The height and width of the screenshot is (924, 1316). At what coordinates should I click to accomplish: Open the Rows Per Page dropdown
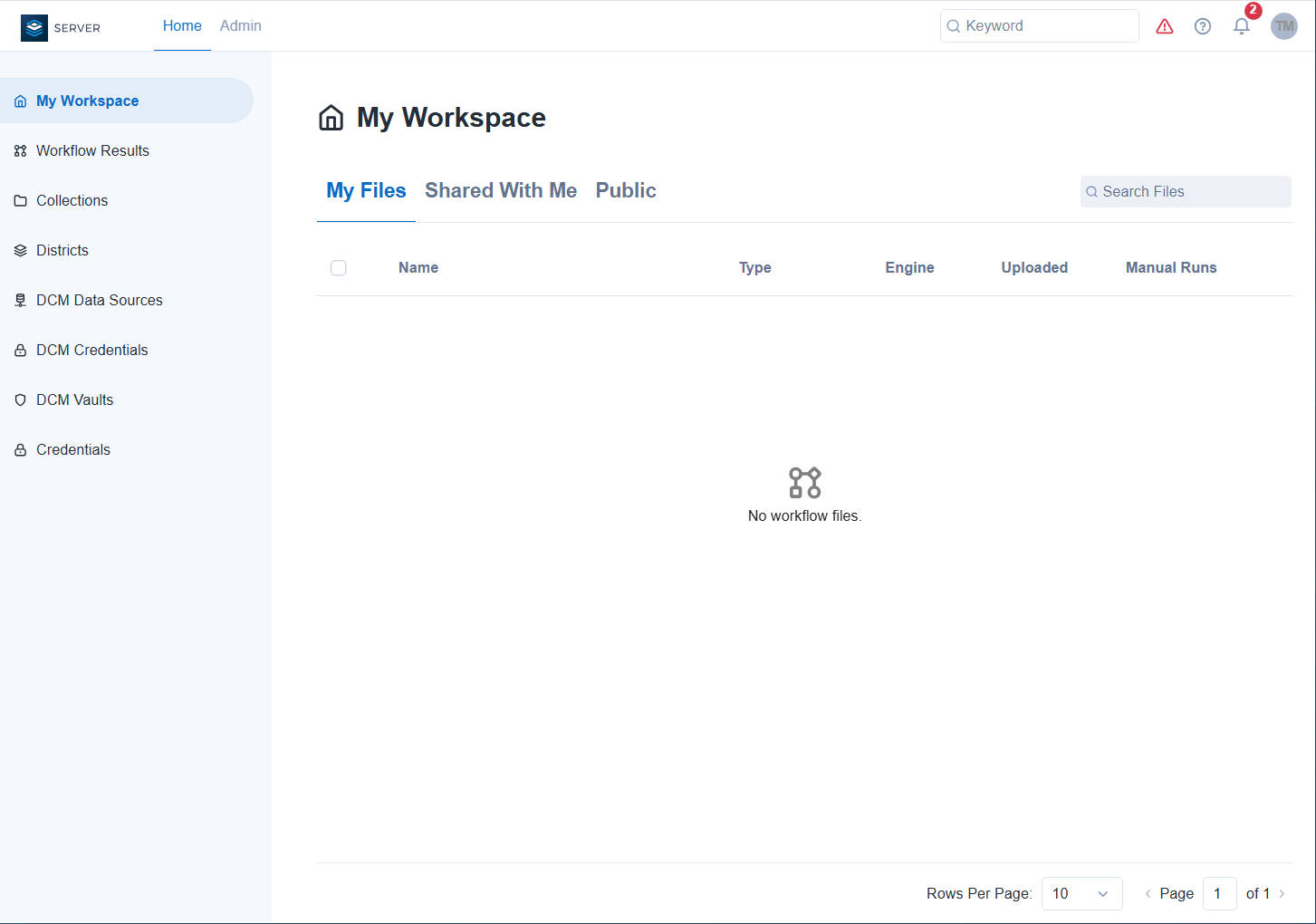pos(1082,894)
